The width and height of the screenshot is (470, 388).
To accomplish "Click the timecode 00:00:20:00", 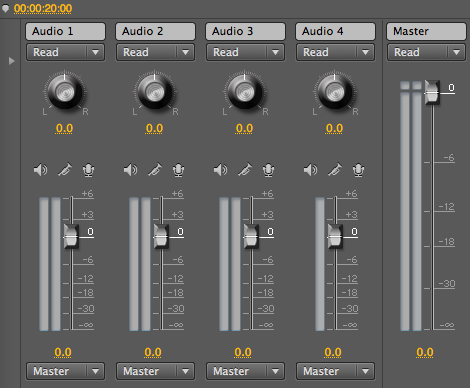I will [43, 8].
